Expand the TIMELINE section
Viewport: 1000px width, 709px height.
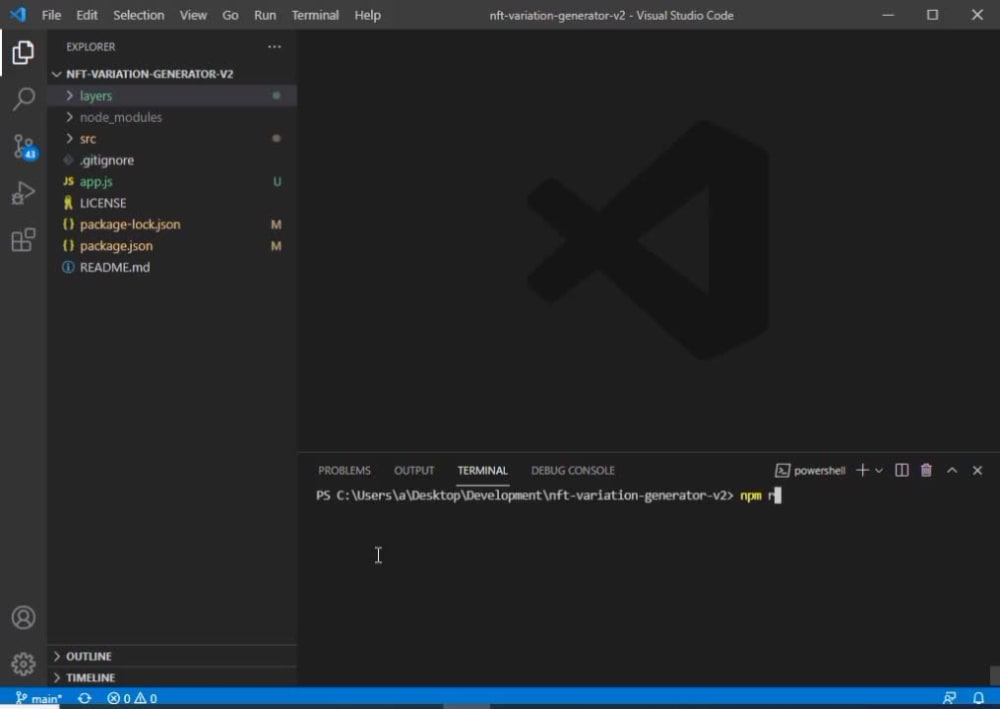click(172, 677)
